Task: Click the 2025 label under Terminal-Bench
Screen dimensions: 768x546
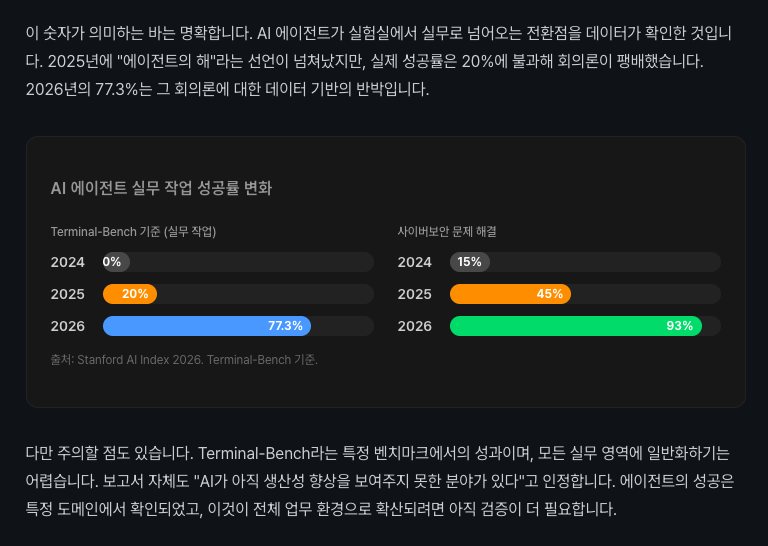Action: click(x=68, y=294)
